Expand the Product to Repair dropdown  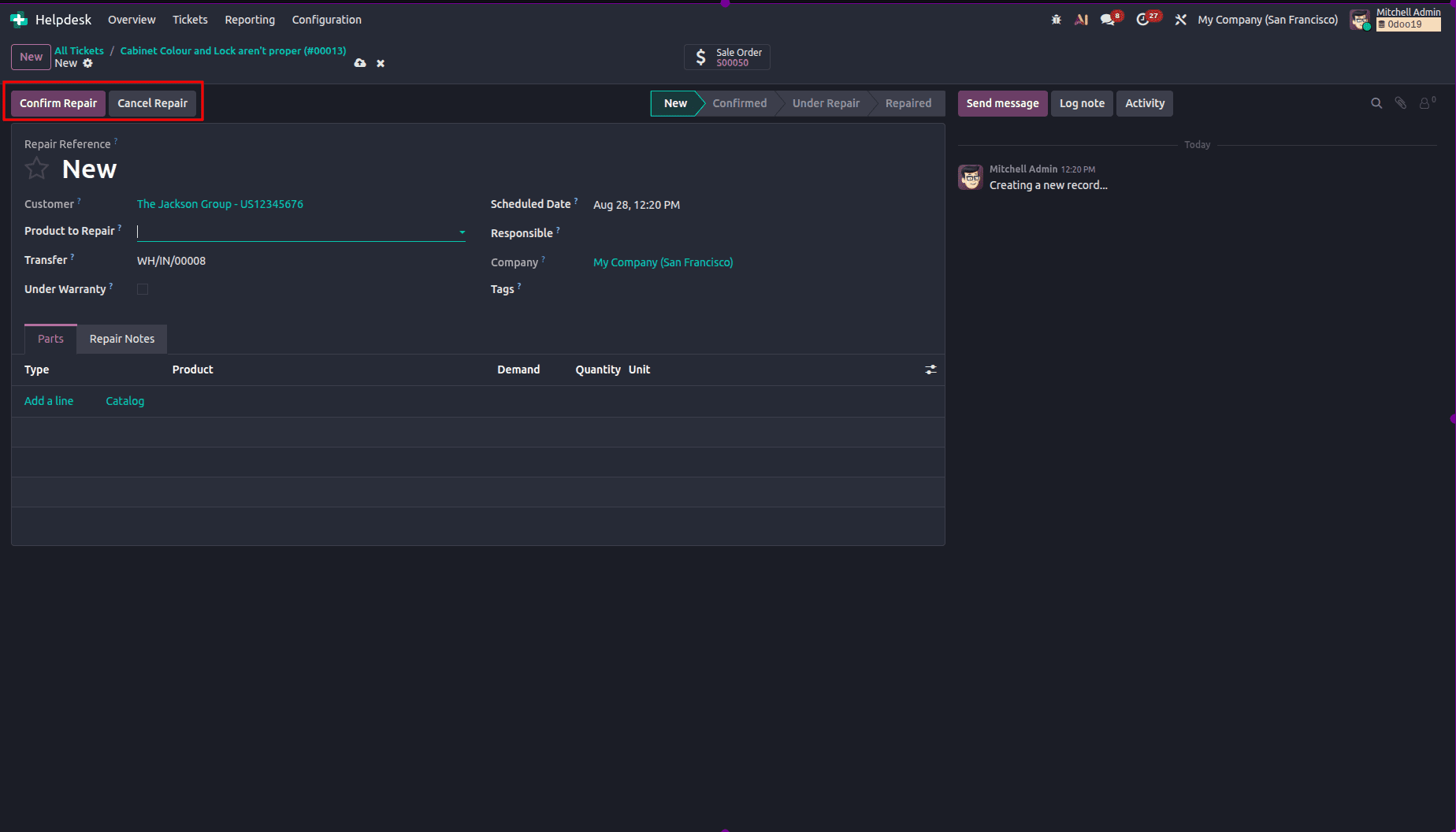coord(462,232)
